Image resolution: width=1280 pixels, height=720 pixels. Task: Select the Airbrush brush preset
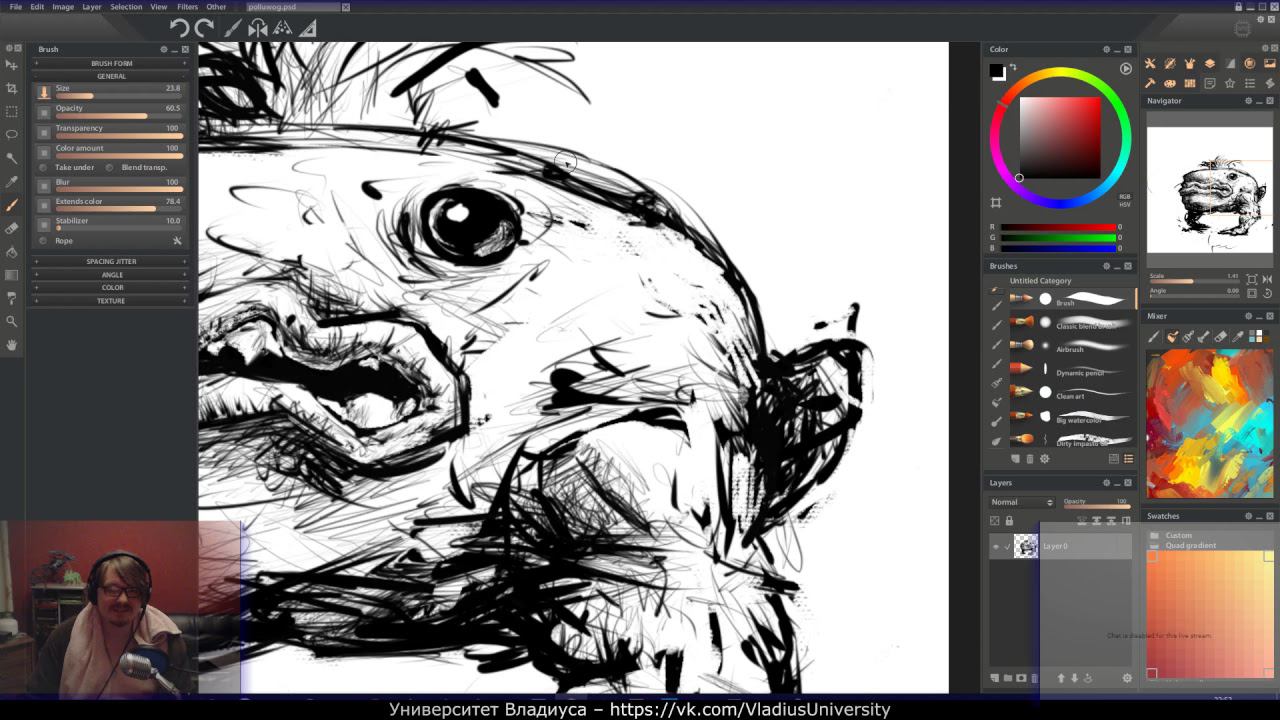(x=1071, y=348)
